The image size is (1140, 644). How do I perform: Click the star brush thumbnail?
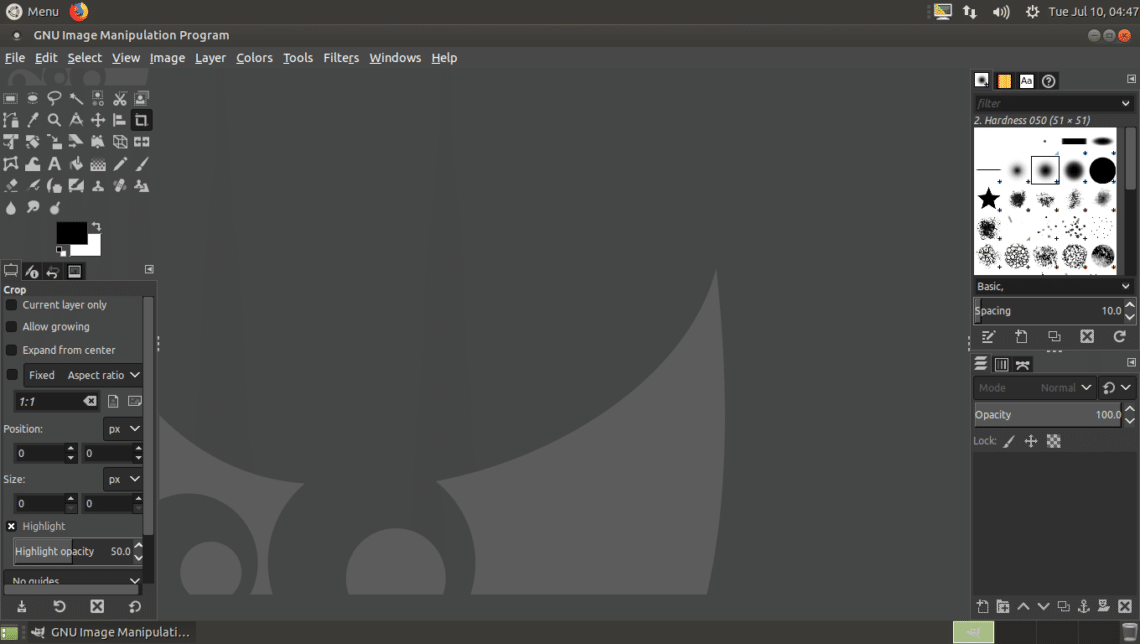tap(988, 198)
